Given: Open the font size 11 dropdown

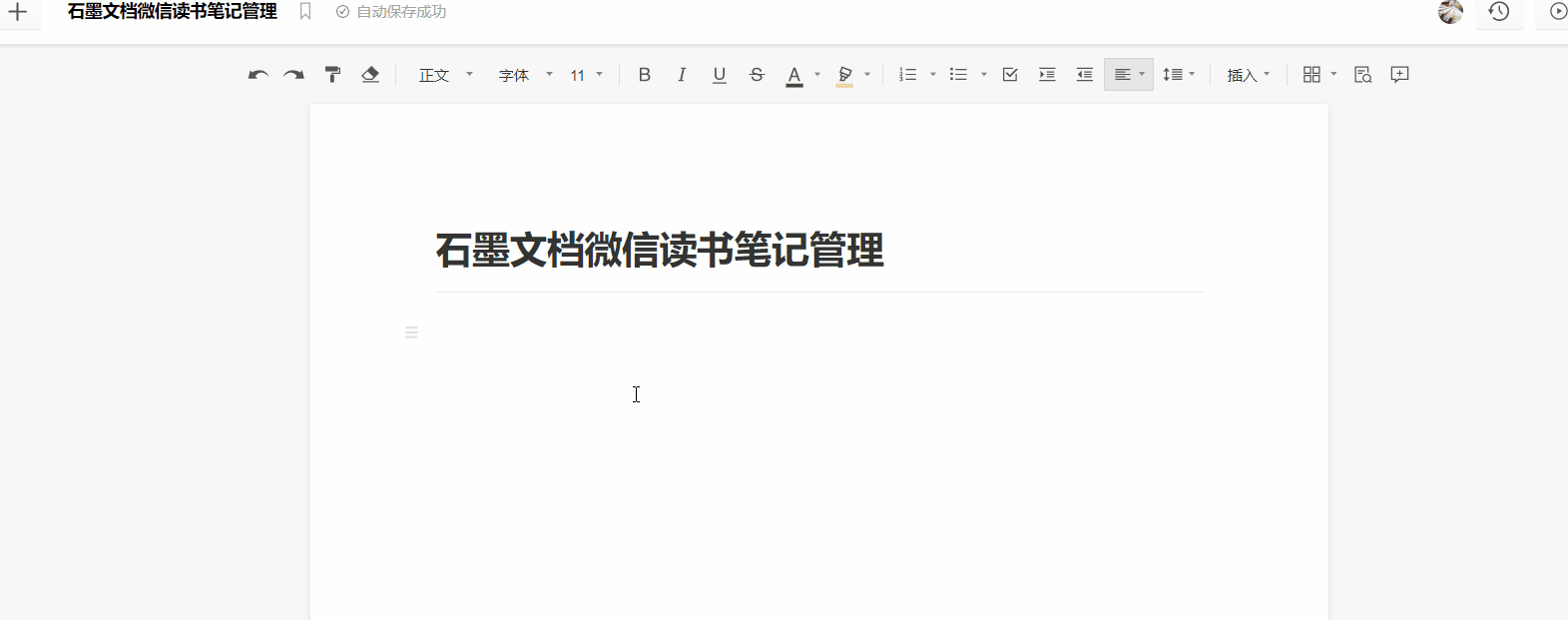Looking at the screenshot, I should [x=586, y=75].
